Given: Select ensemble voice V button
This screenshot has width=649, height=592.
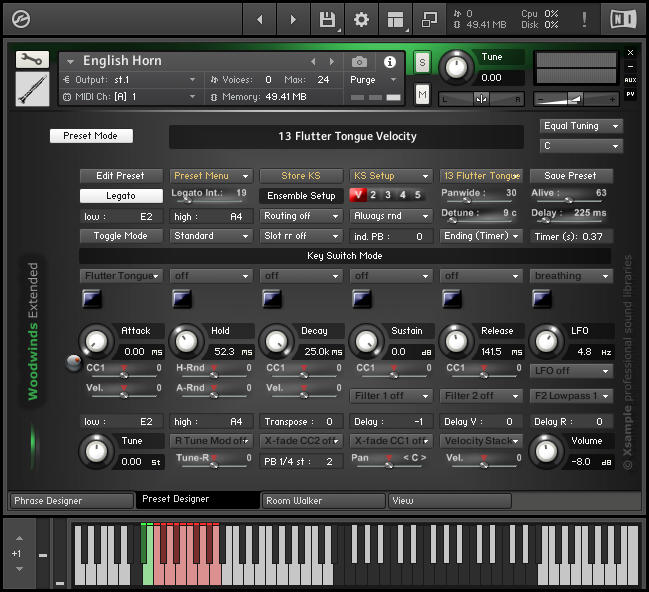Looking at the screenshot, I should [358, 195].
